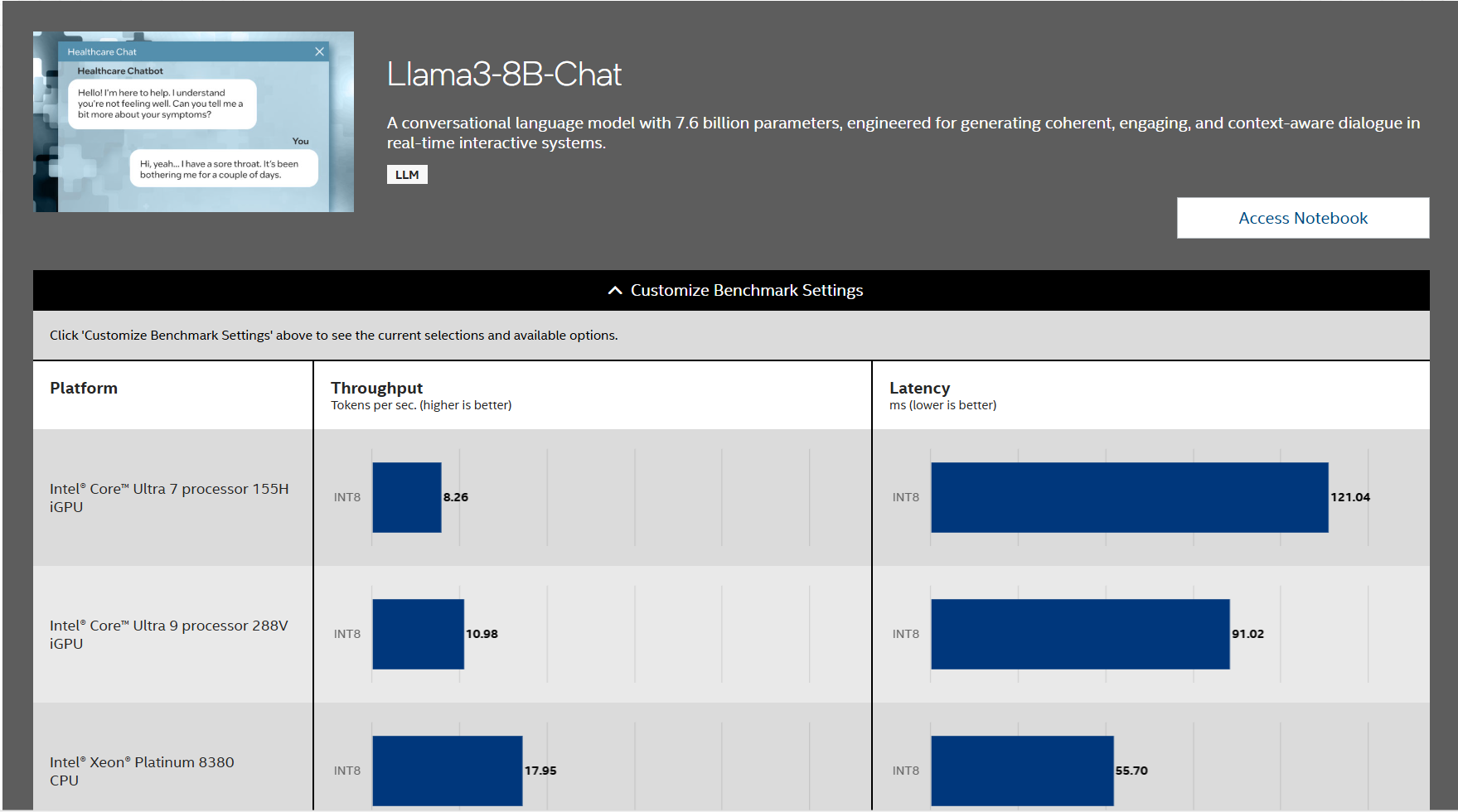Viewport: 1458px width, 812px height.
Task: Click the Throughput column header
Action: [x=376, y=388]
